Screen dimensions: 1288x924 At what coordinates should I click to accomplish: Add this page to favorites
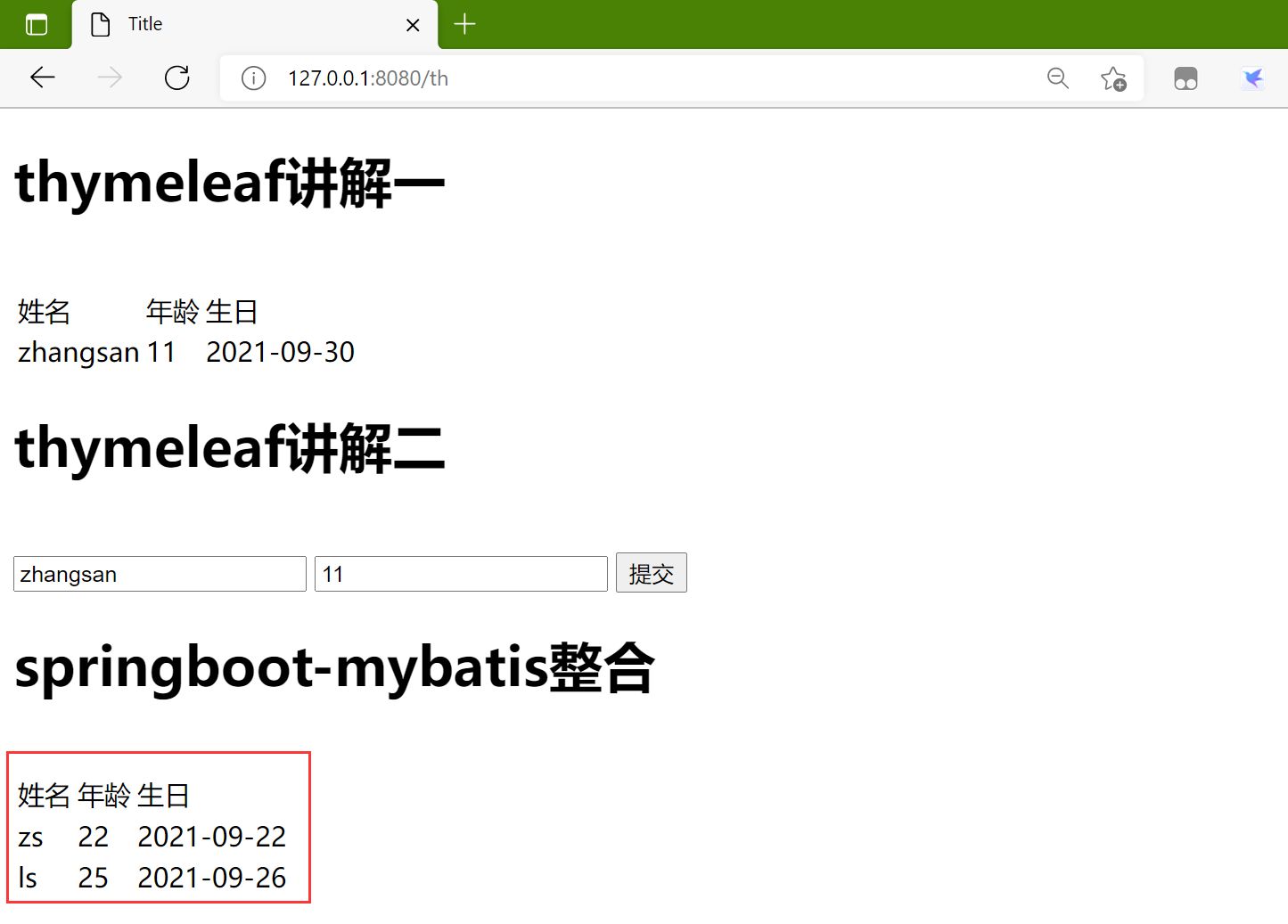tap(1113, 78)
